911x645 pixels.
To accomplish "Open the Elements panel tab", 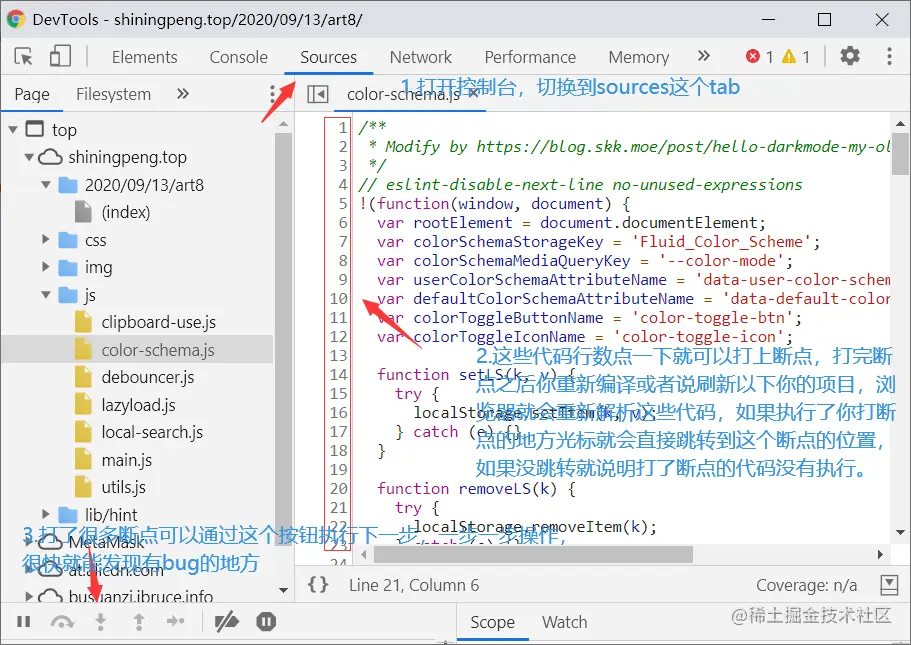I will [x=145, y=57].
